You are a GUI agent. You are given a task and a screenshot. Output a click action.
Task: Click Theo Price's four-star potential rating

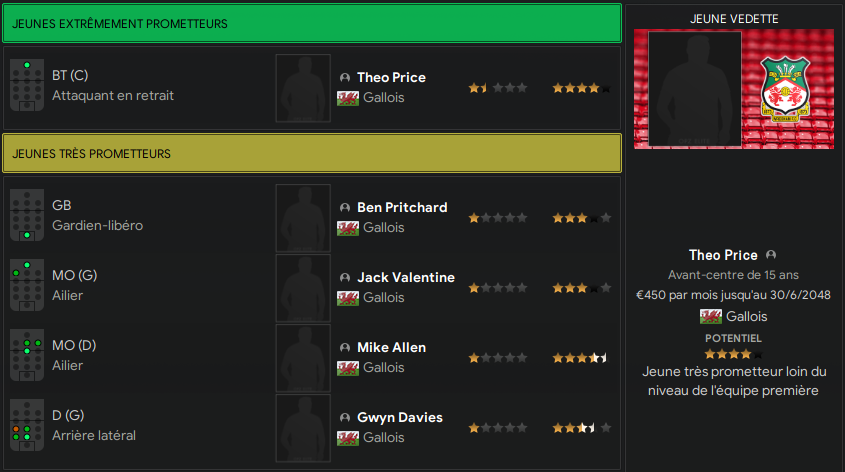(581, 88)
